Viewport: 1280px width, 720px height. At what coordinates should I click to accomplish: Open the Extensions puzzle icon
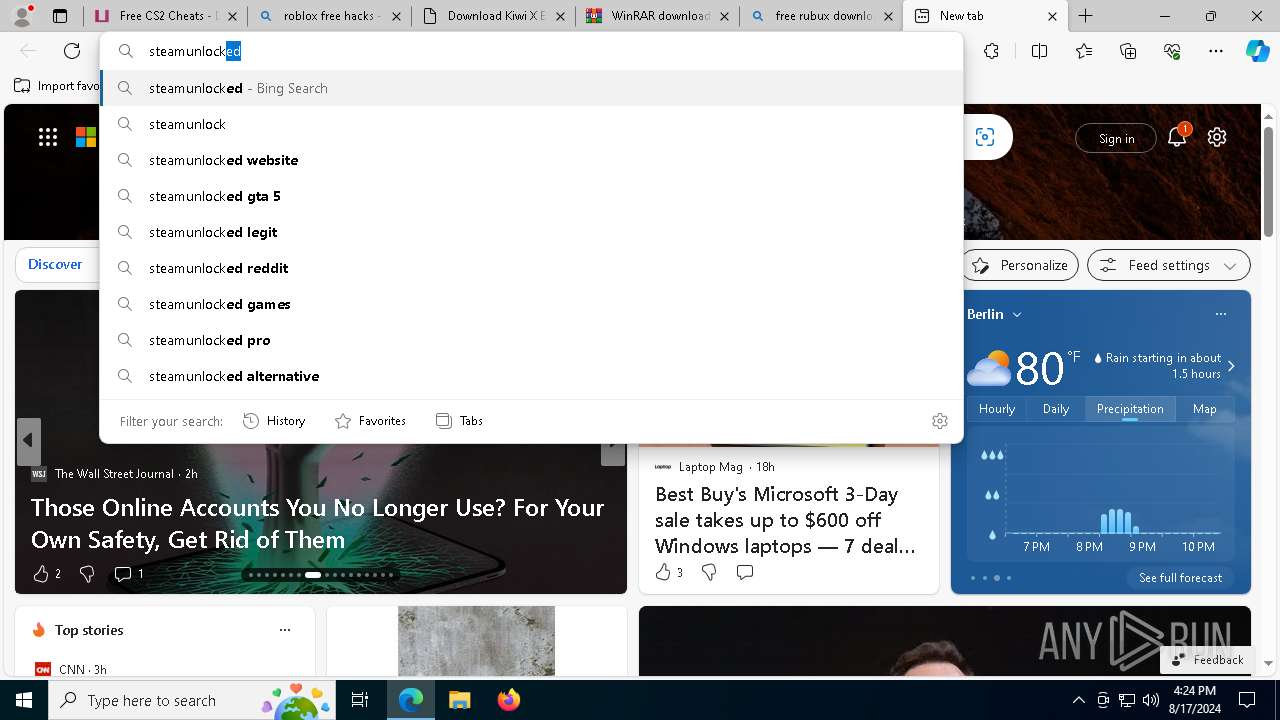(991, 51)
